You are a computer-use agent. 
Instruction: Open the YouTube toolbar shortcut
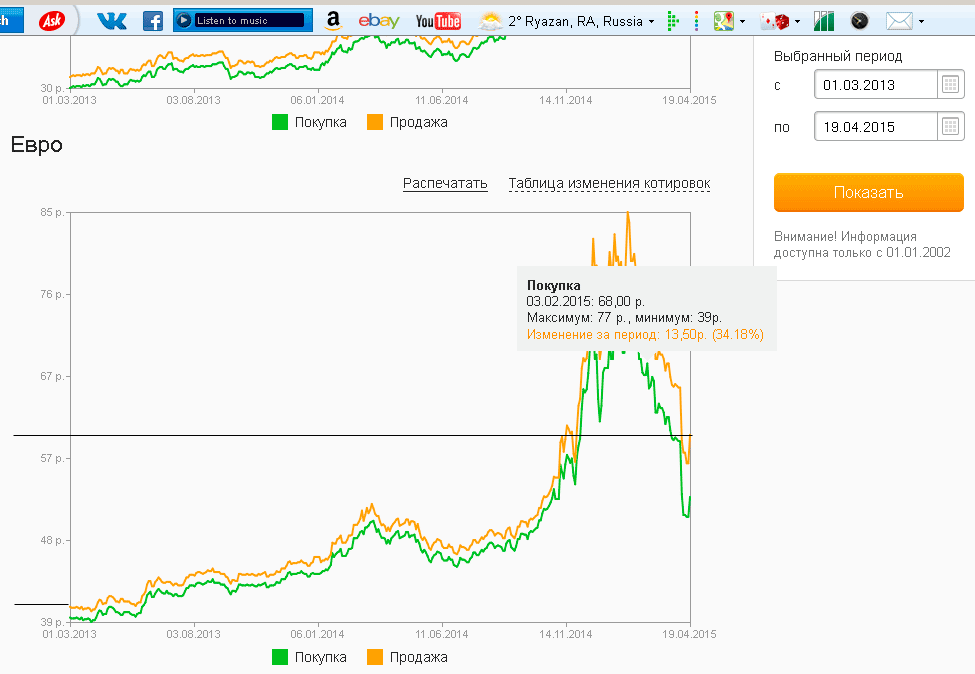(438, 20)
